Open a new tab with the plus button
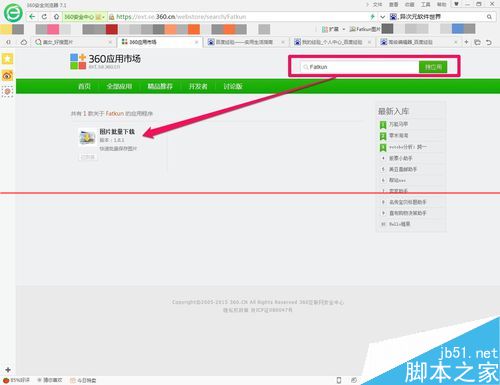 tap(466, 42)
